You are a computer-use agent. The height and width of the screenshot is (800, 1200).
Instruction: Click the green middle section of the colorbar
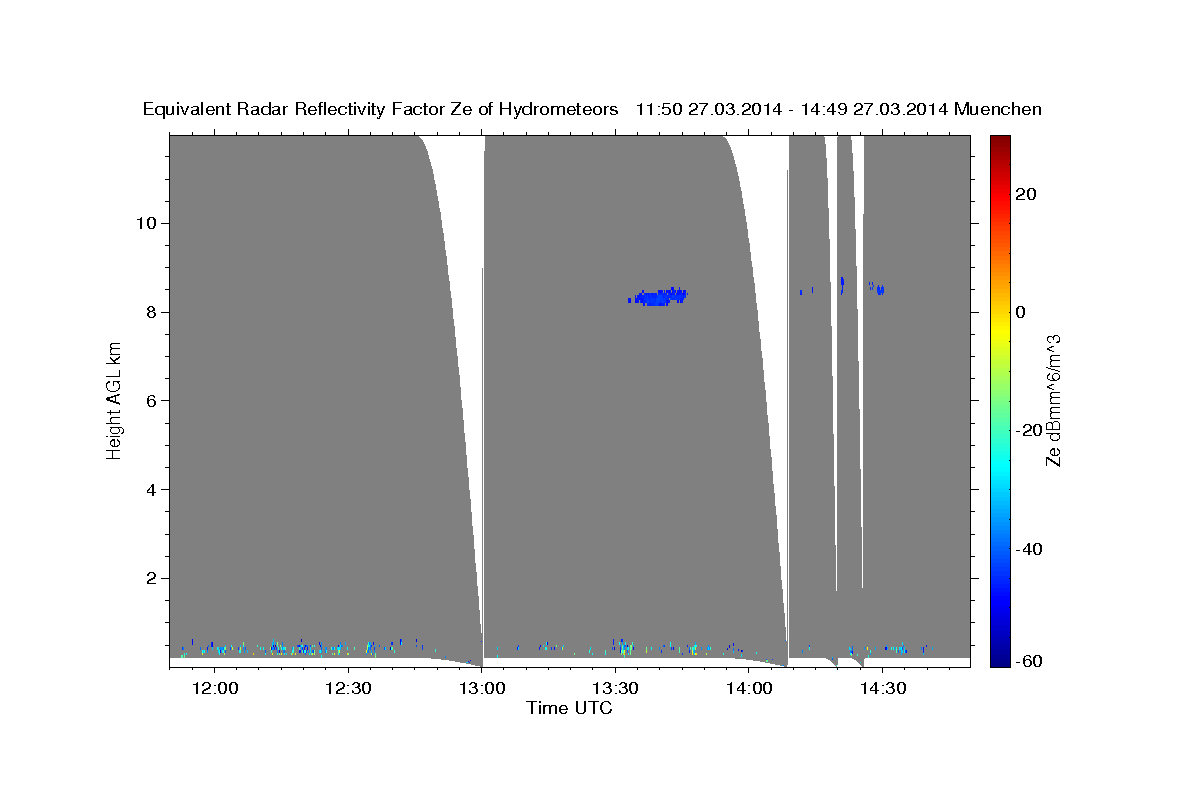click(999, 400)
